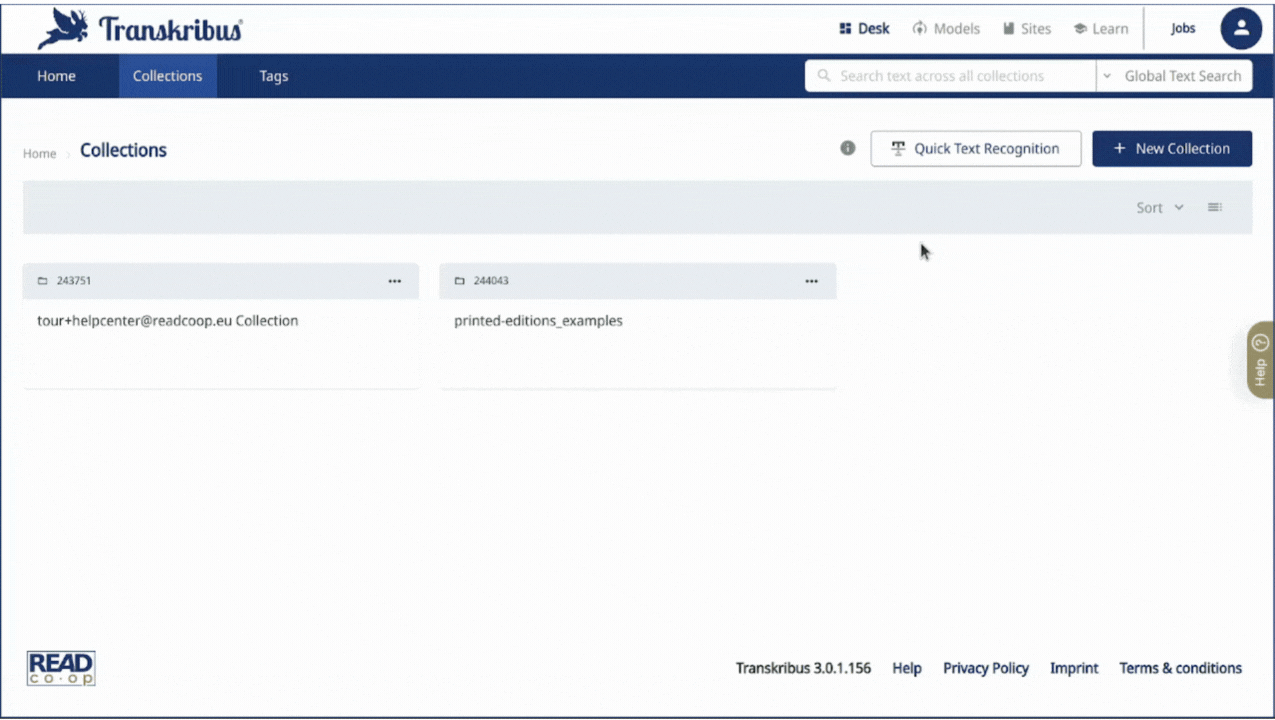Click the Transkribus logo
Image resolution: width=1275 pixels, height=720 pixels.
click(x=140, y=29)
